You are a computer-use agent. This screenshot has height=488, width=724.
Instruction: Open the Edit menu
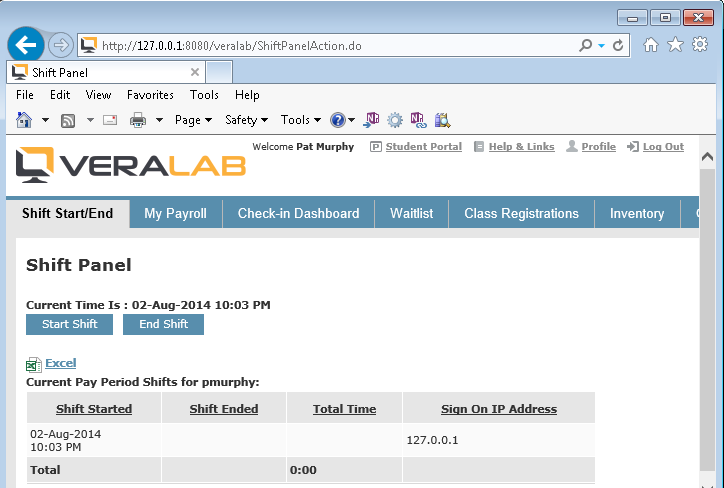click(60, 95)
